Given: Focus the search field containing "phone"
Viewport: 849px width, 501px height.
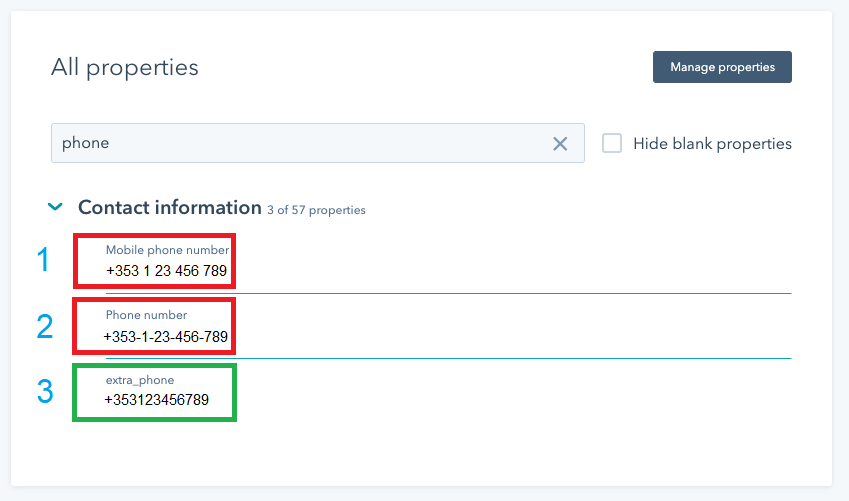Looking at the screenshot, I should tap(300, 143).
